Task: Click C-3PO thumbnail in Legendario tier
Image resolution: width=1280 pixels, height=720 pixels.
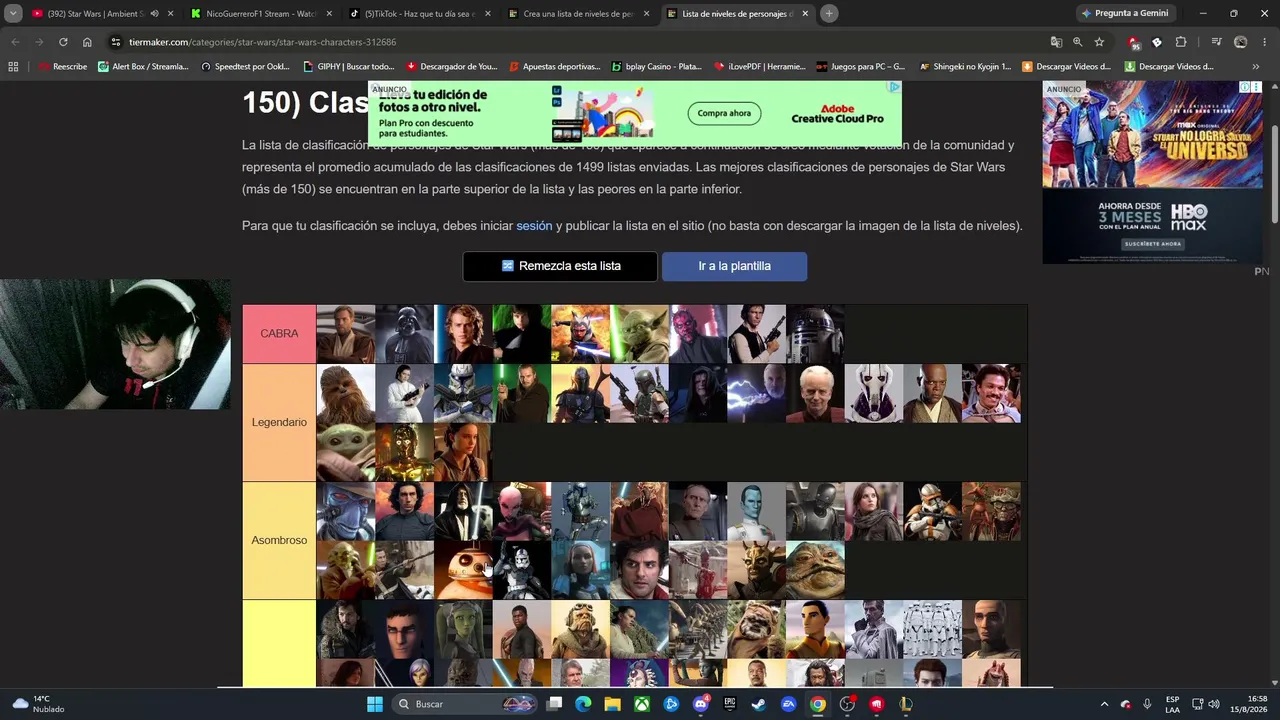Action: (405, 452)
